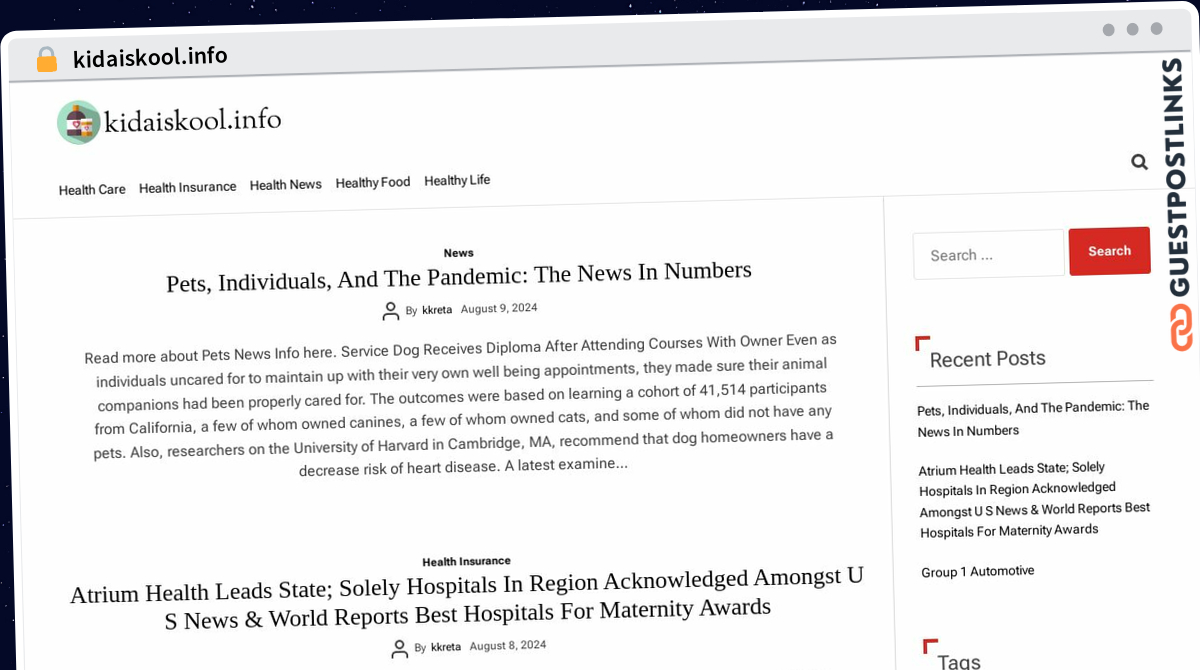Click the August 9, 2024 post date
Image resolution: width=1200 pixels, height=670 pixels.
(x=499, y=308)
